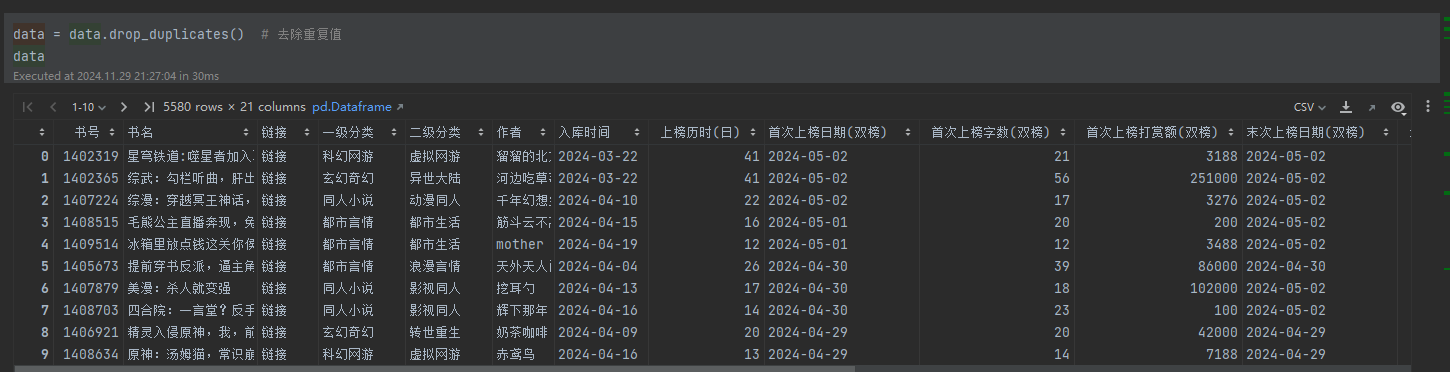Click book title starting 星穹铁道
Viewport: 1450px width, 372px height.
tap(190, 156)
